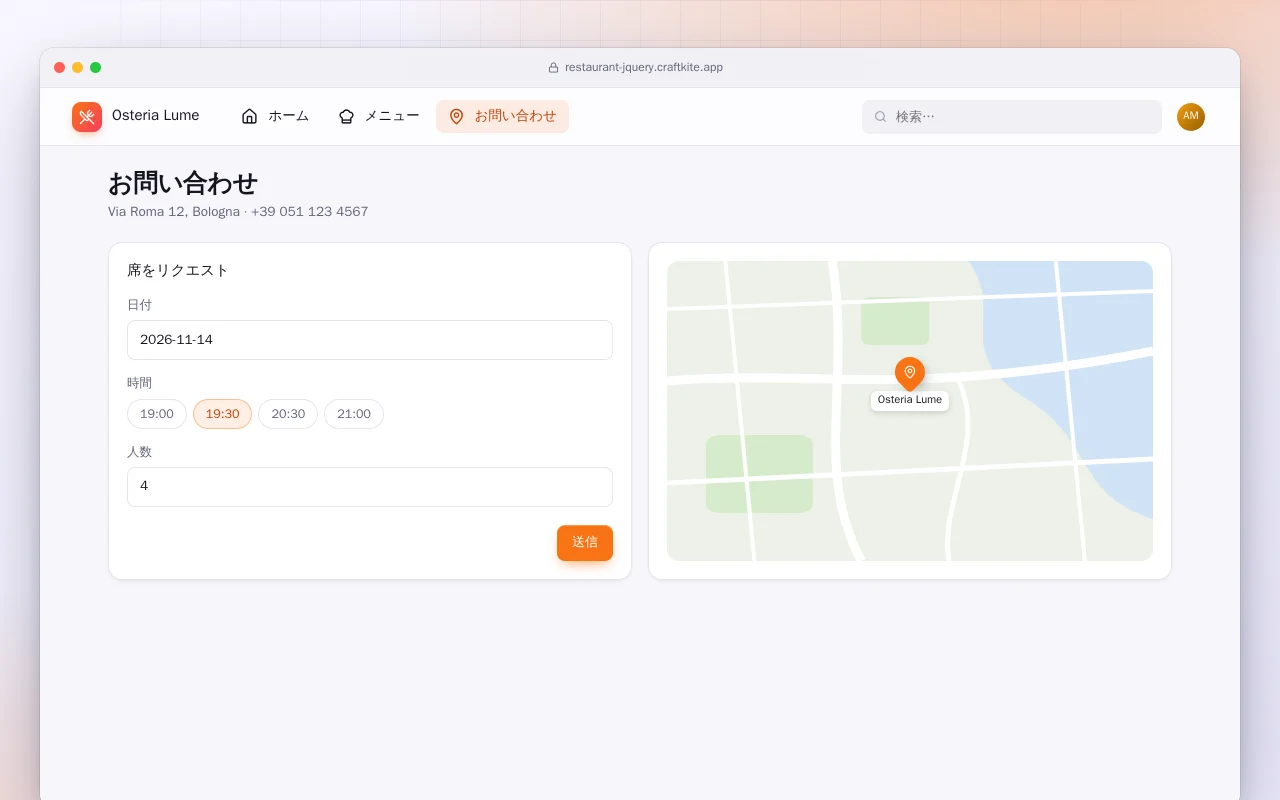The width and height of the screenshot is (1280, 800).
Task: Open the メニュー nav item
Action: pos(379,116)
